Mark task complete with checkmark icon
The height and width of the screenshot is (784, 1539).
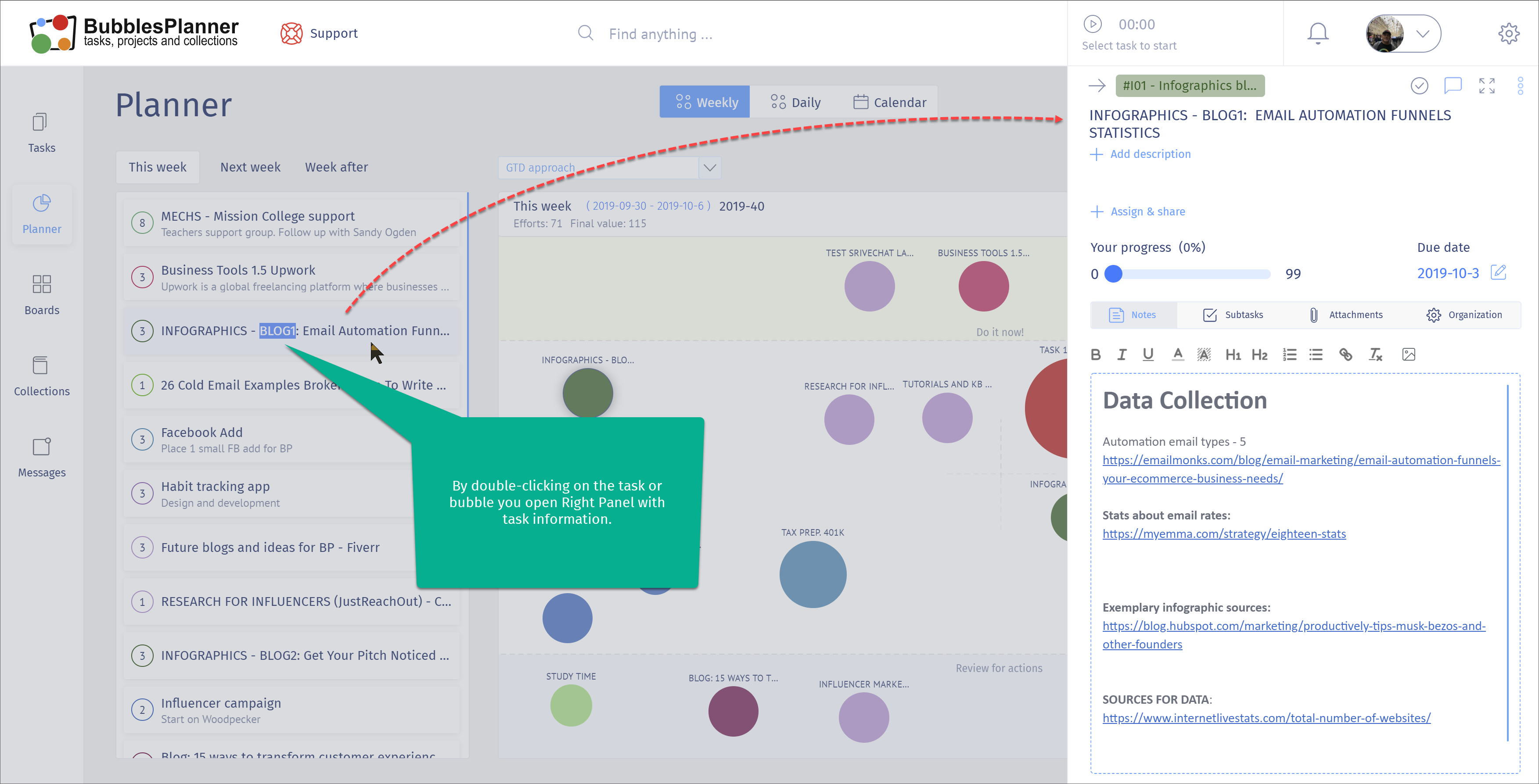click(x=1420, y=86)
